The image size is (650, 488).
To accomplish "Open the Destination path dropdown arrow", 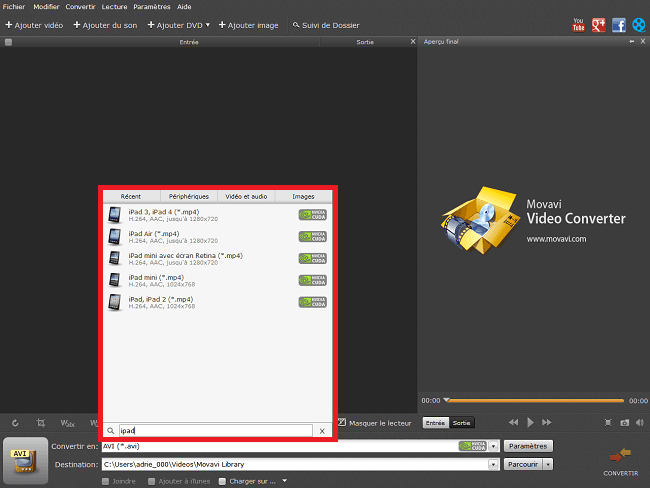I will tap(493, 464).
